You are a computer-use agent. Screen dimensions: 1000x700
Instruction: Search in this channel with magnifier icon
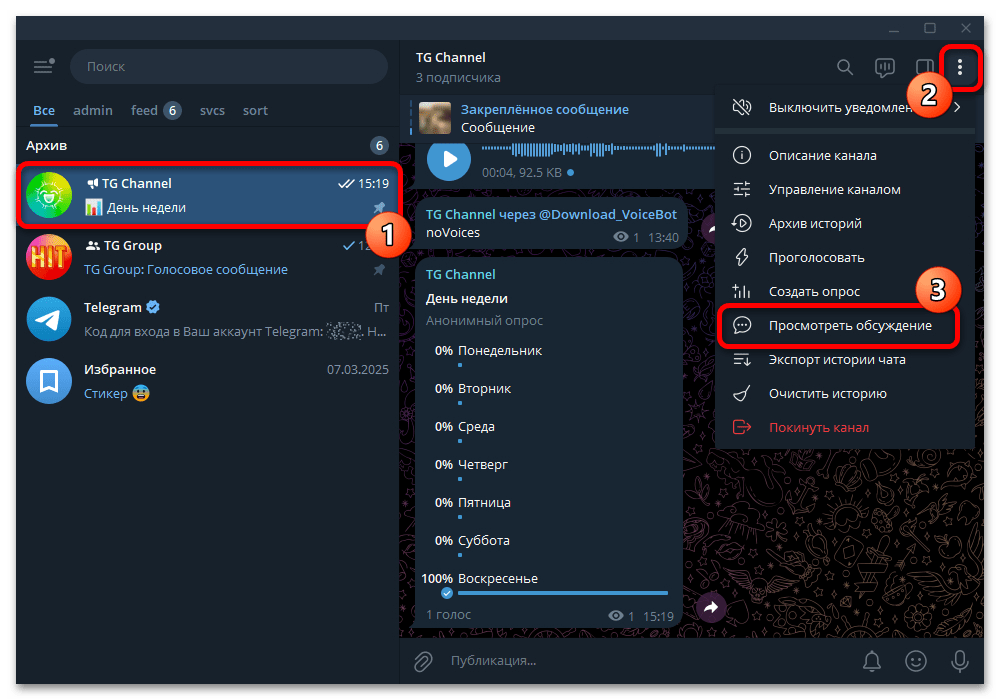pyautogui.click(x=845, y=67)
